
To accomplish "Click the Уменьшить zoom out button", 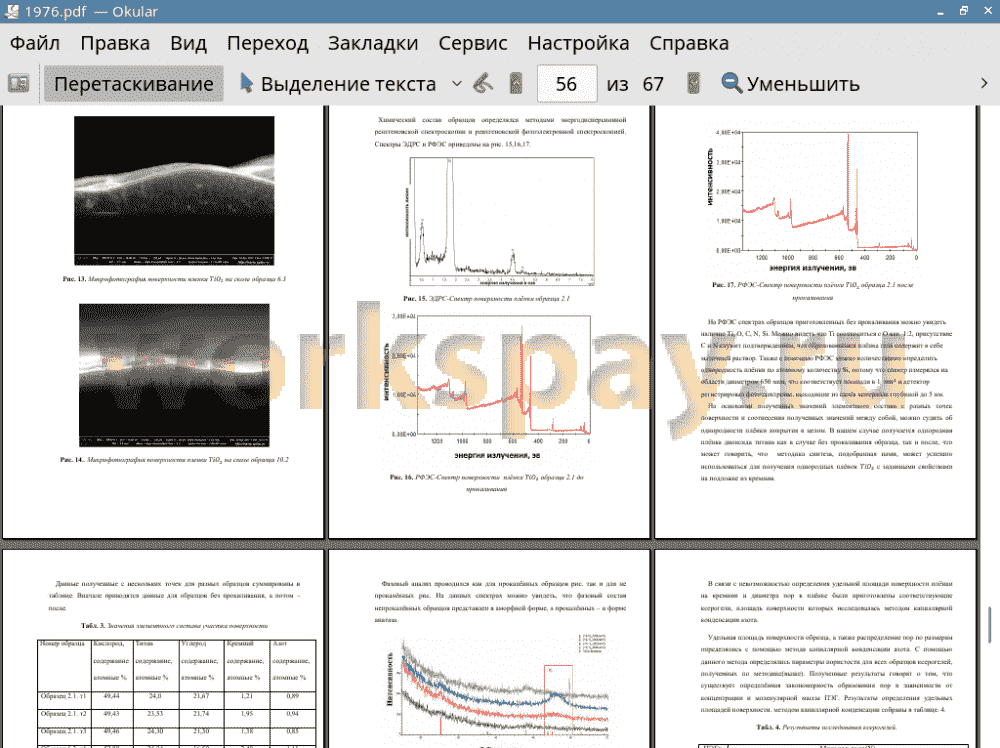I will coord(790,84).
